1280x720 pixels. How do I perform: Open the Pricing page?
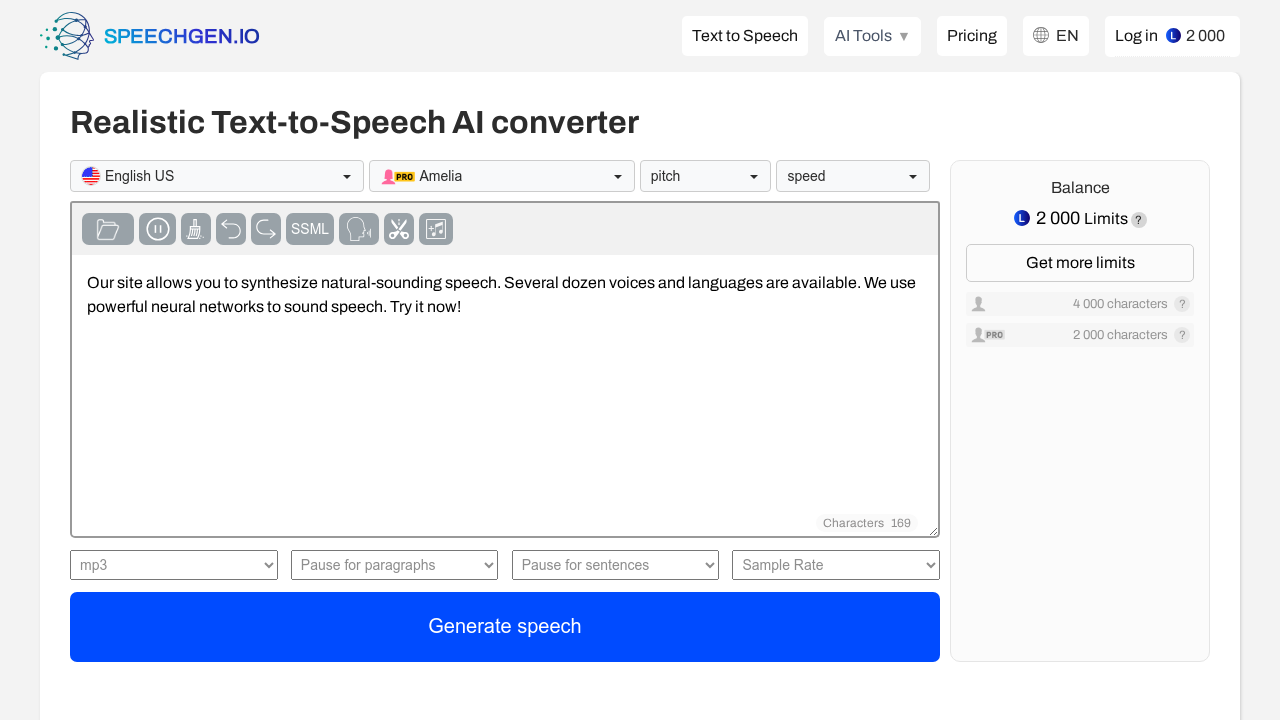[971, 36]
